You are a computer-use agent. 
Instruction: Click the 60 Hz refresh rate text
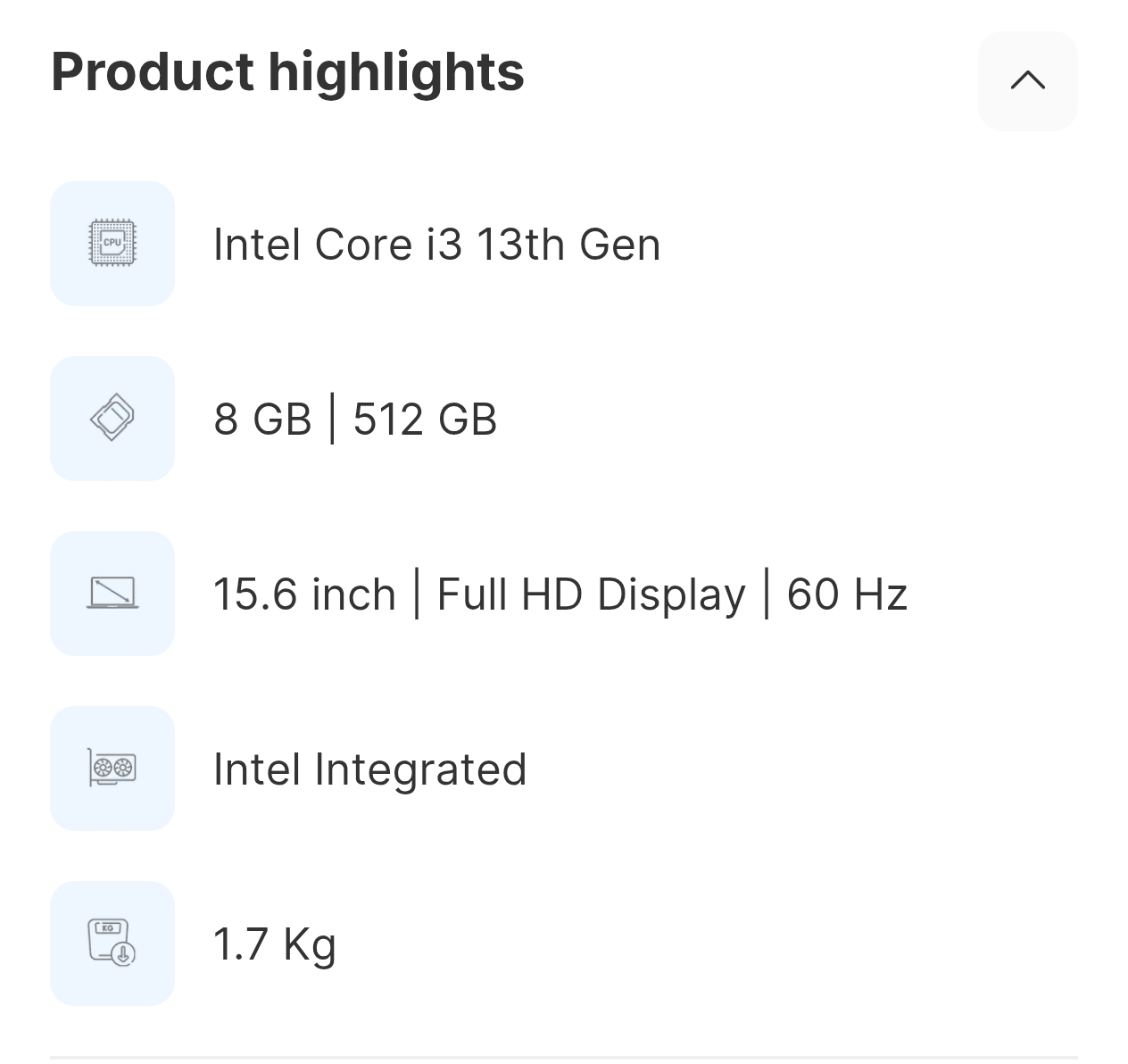pos(846,593)
